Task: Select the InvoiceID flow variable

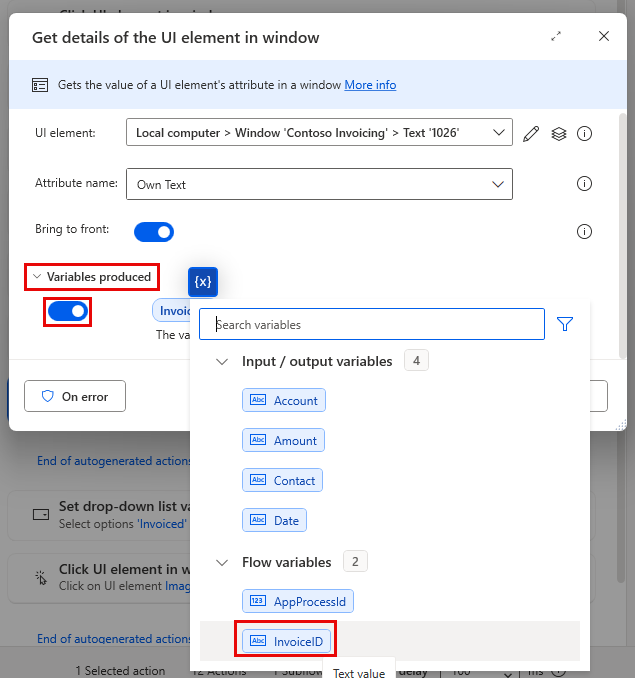Action: tap(286, 641)
